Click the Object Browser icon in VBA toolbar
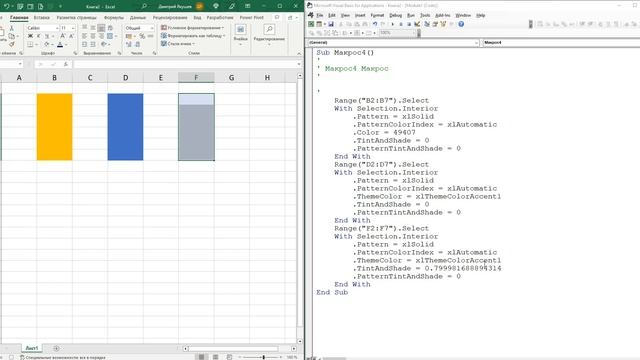Viewport: 640px width, 360px height. [x=443, y=24]
